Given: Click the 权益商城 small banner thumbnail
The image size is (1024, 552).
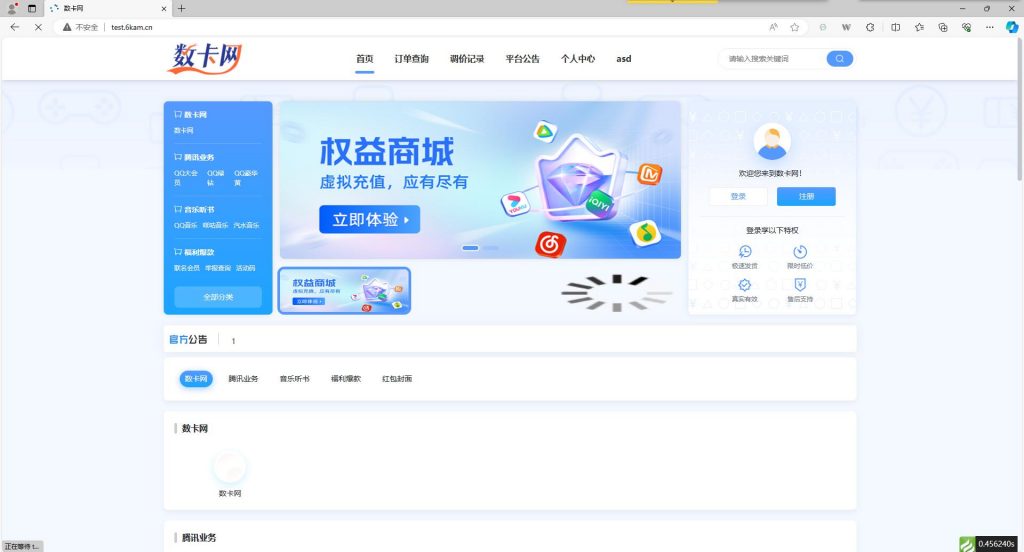Looking at the screenshot, I should point(344,291).
